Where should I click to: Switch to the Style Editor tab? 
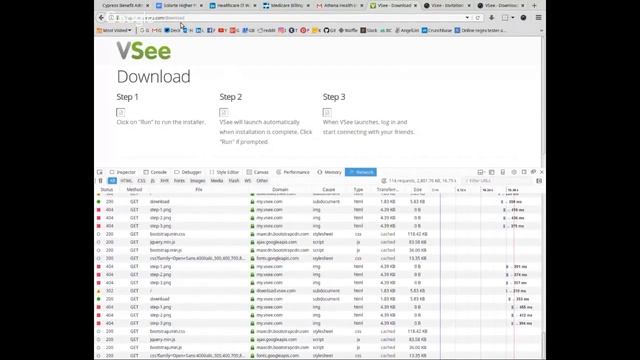pos(224,172)
